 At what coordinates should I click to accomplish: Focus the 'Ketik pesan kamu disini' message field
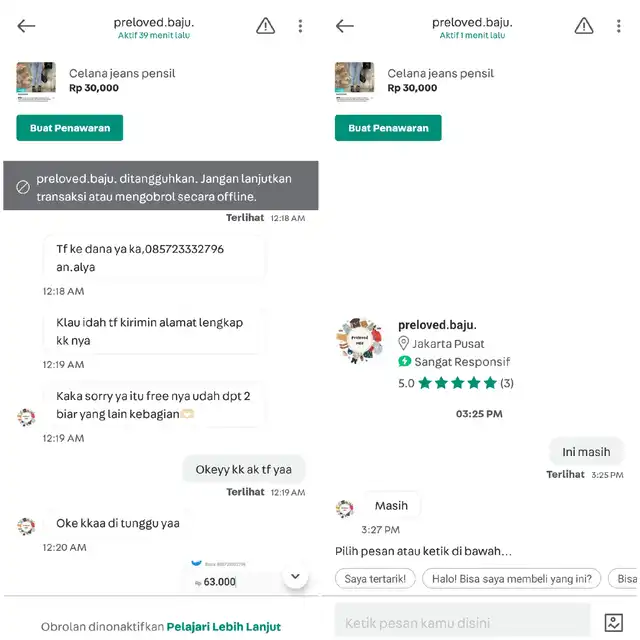(x=462, y=622)
